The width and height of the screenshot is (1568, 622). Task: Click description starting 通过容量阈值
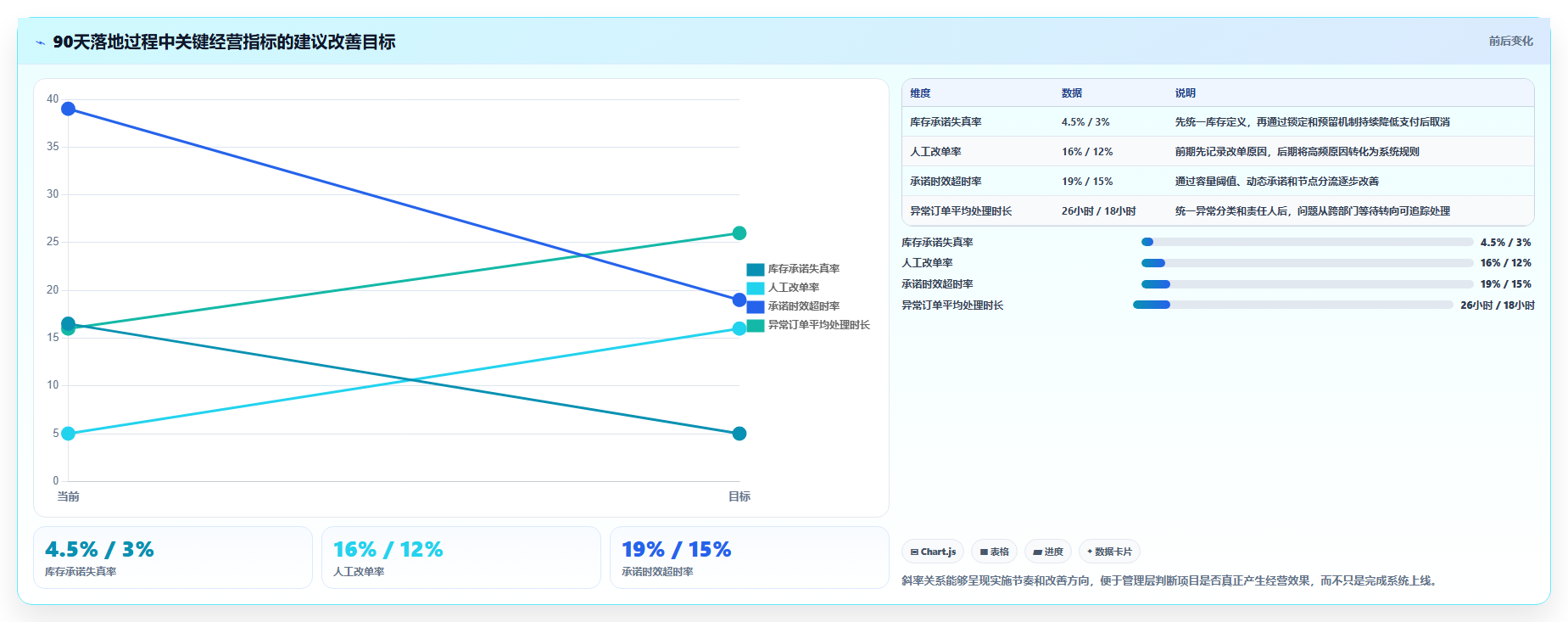pyautogui.click(x=1276, y=182)
